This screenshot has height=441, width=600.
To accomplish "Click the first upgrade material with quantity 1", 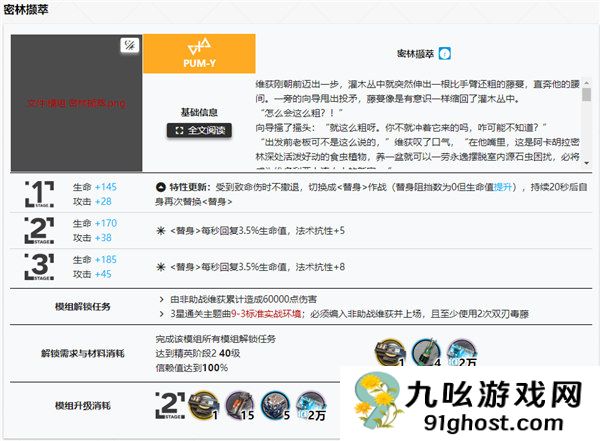I will 203,404.
